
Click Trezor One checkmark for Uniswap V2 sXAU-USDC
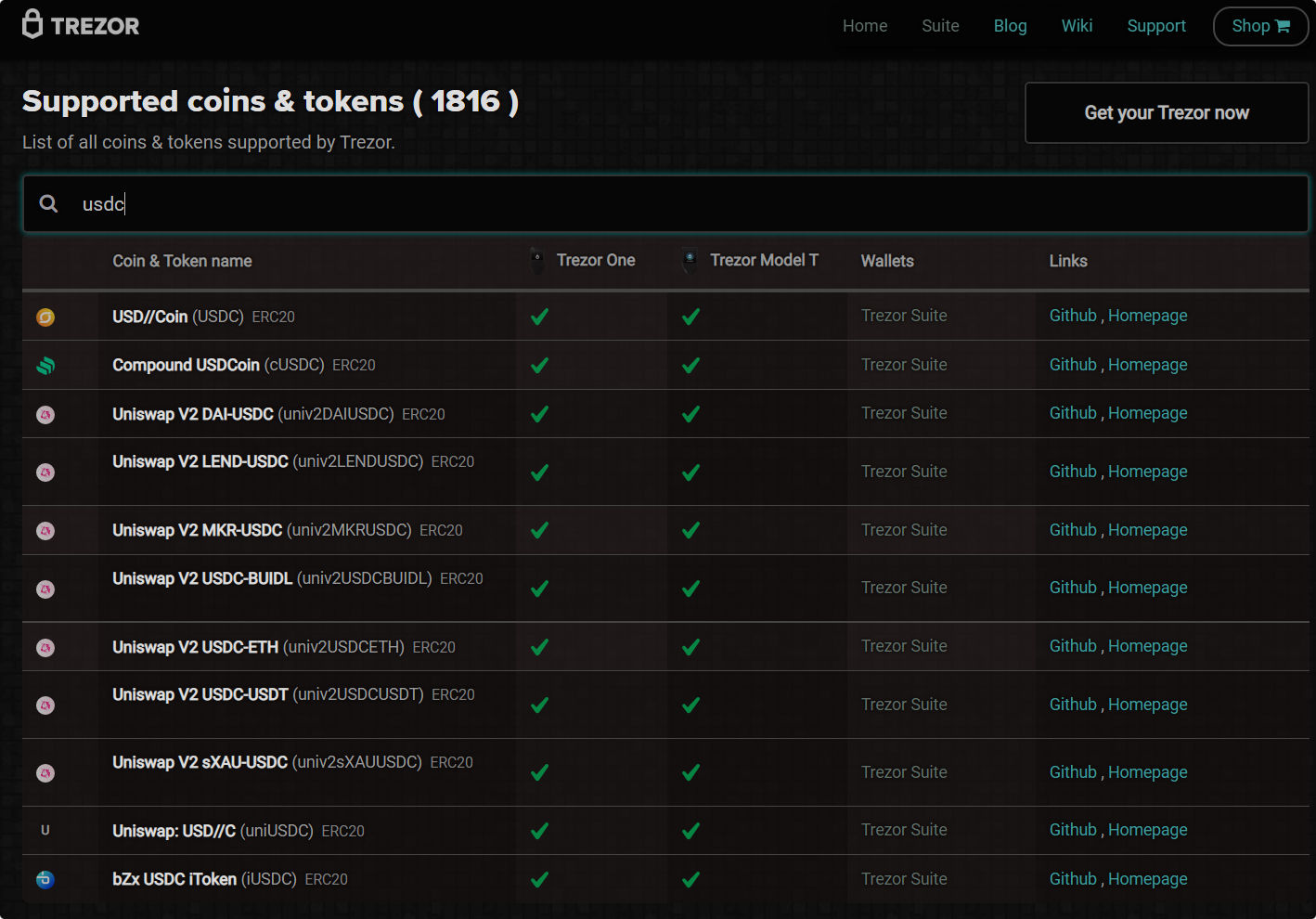[x=539, y=772]
